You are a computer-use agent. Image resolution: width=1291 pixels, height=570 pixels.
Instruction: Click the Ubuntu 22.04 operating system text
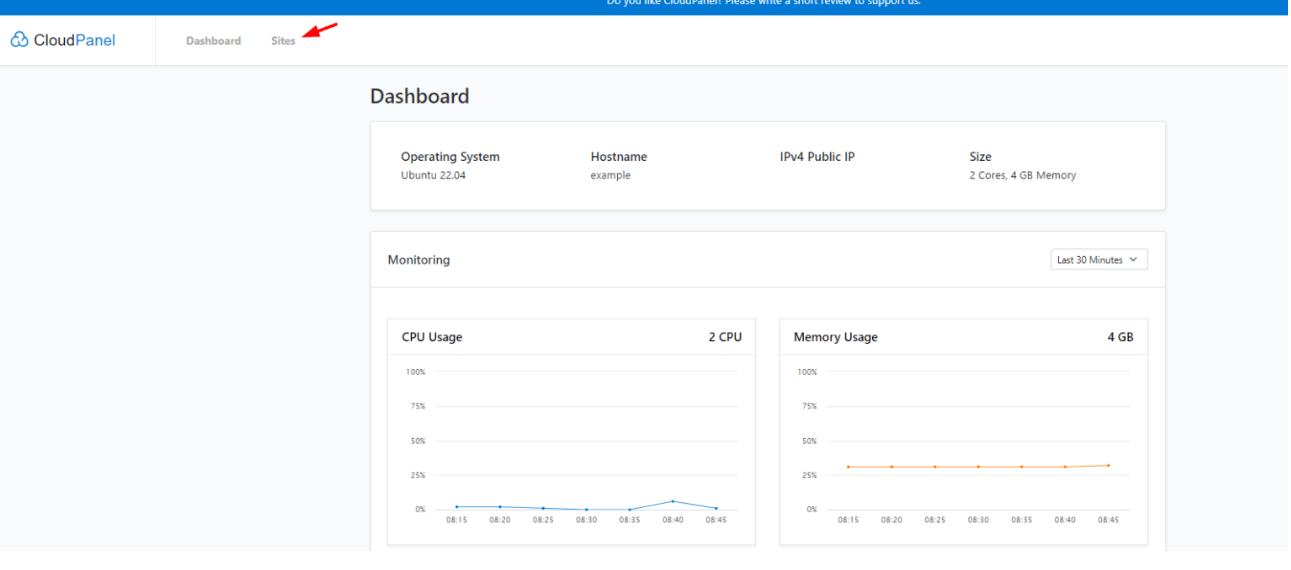[x=433, y=175]
